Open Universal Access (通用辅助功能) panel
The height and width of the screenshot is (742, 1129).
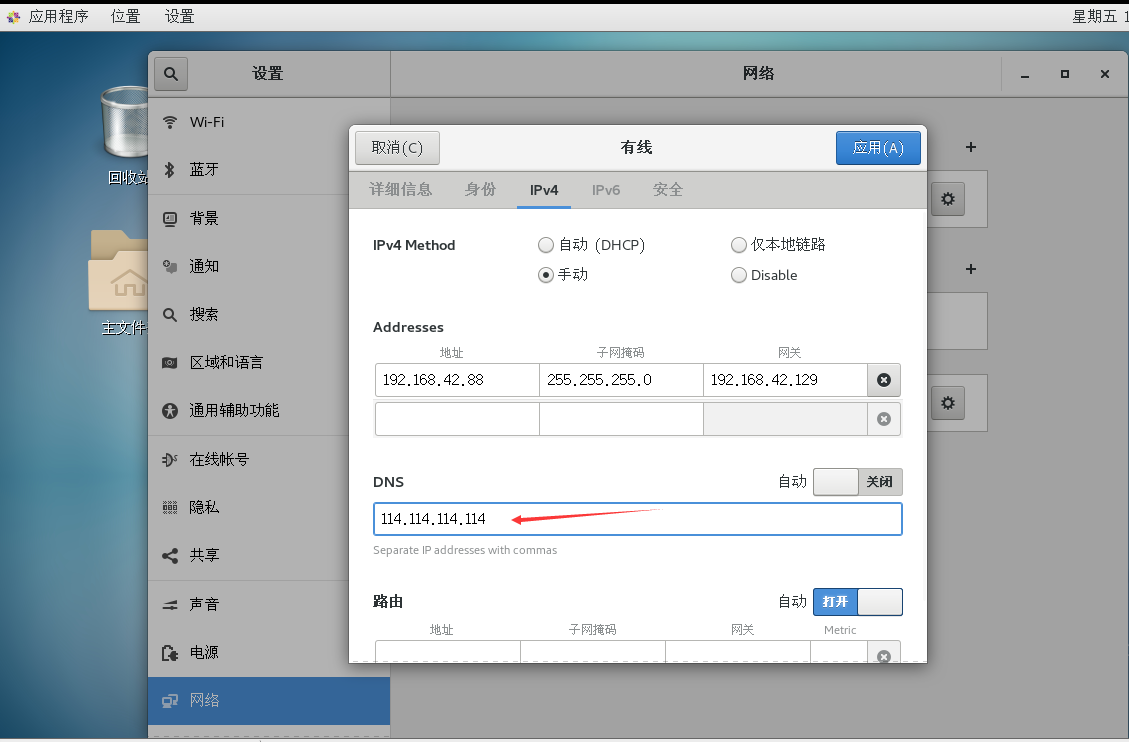[x=269, y=411]
